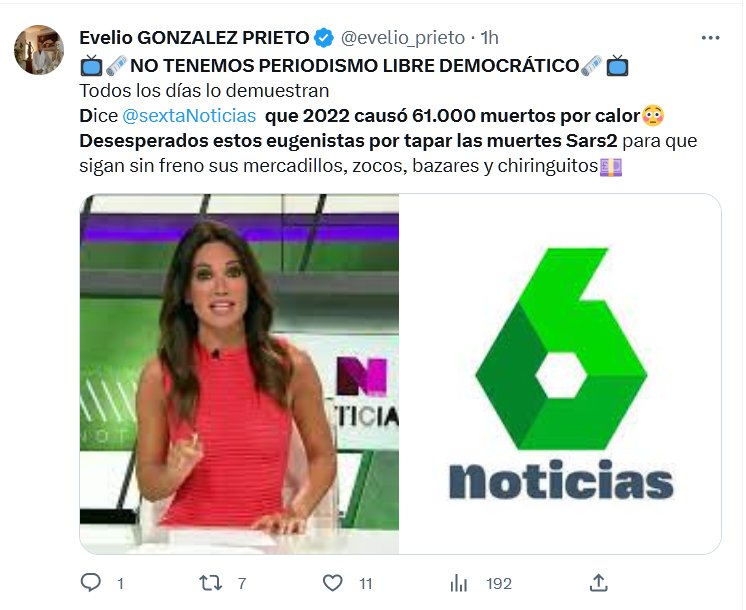The width and height of the screenshot is (746, 610).
Task: Click the blue verified badge icon
Action: (324, 38)
